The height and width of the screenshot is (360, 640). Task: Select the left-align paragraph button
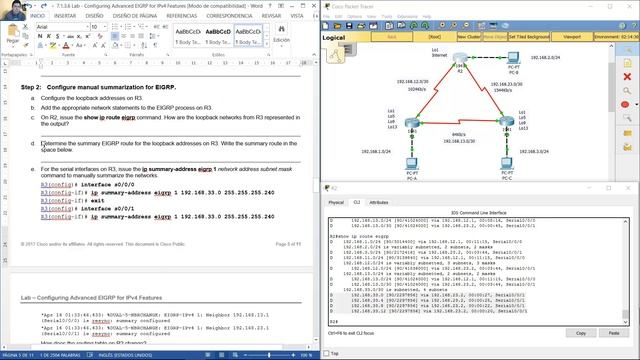[x=115, y=36]
